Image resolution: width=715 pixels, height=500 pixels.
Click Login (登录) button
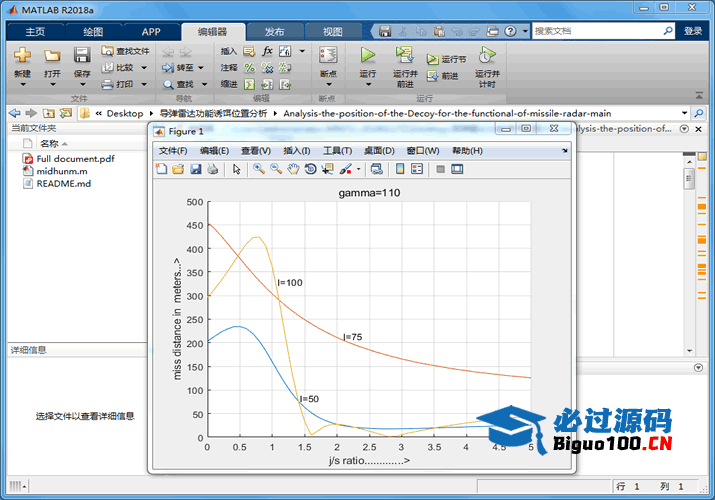[x=693, y=31]
